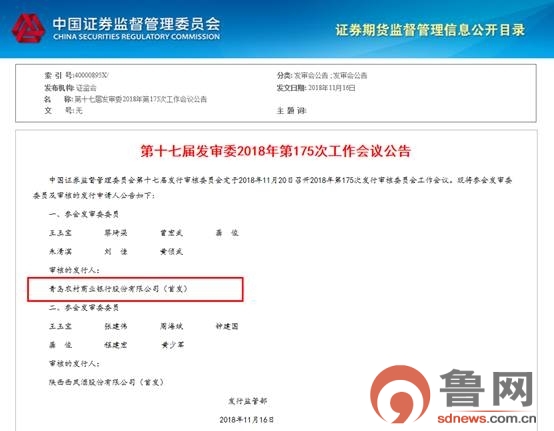The image size is (554, 431).
Task: Click the 发布机构 证监会 entry
Action: [x=70, y=87]
